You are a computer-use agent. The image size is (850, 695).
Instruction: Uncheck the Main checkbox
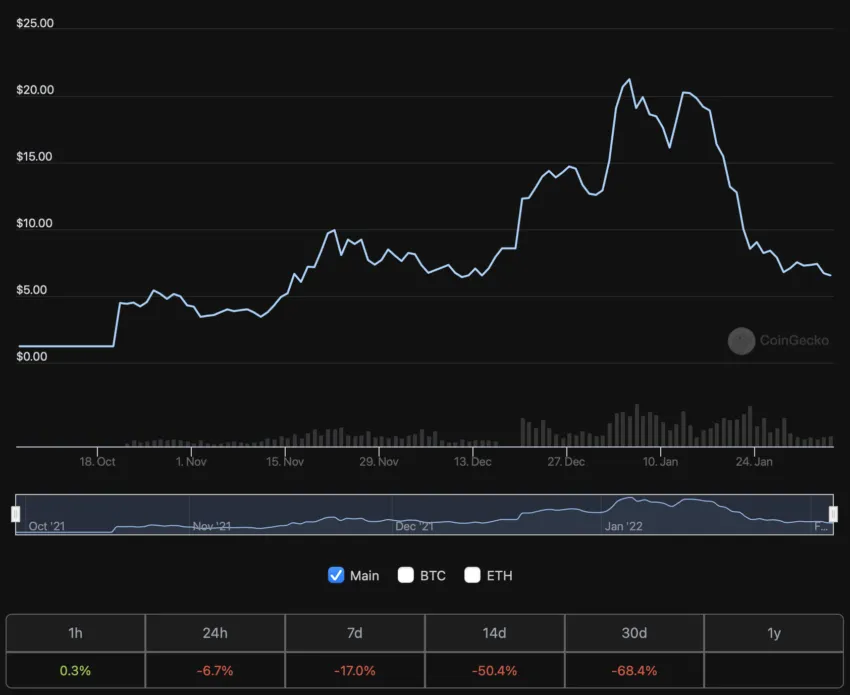336,575
